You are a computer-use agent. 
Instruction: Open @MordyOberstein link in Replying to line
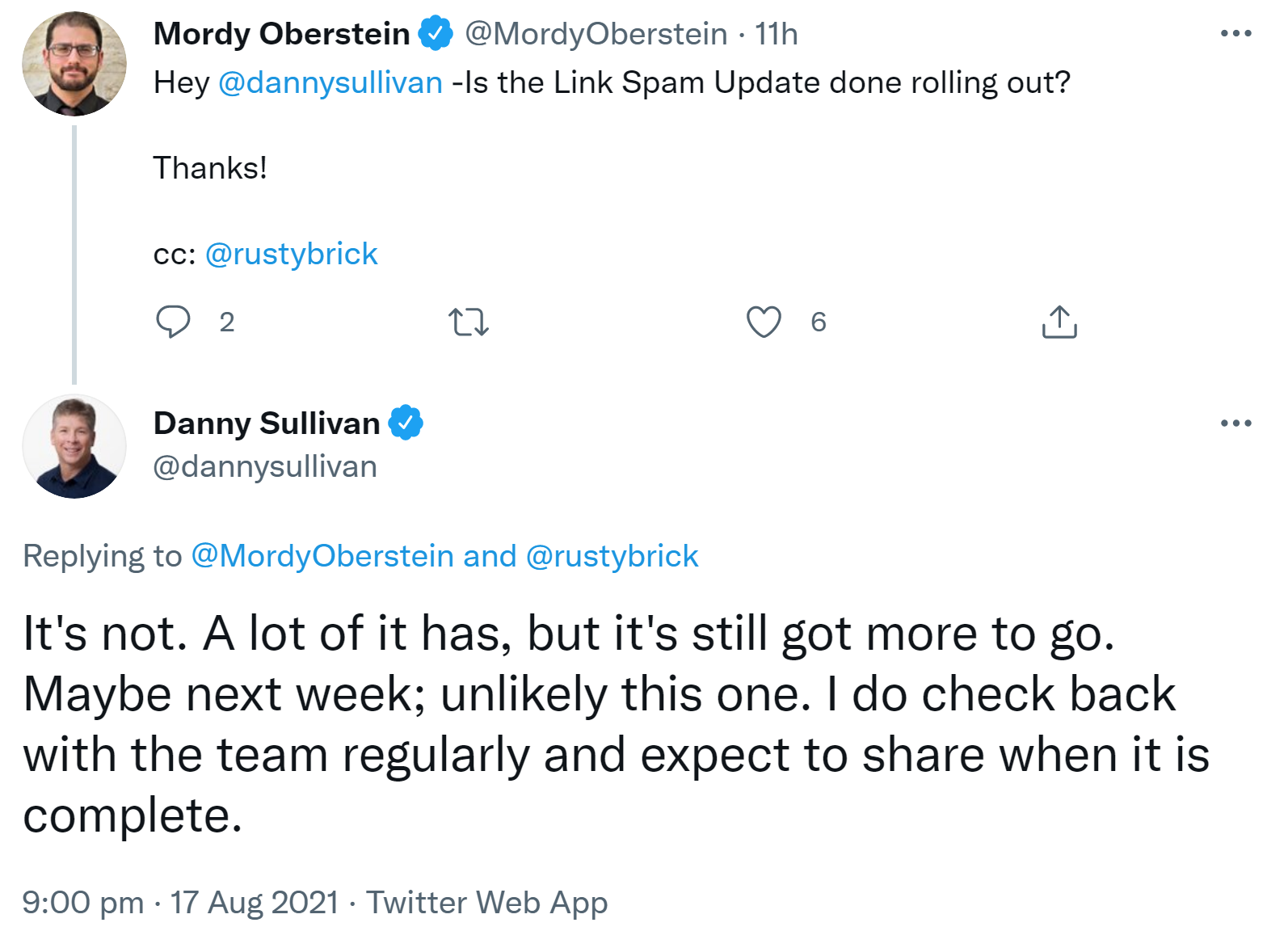point(322,556)
